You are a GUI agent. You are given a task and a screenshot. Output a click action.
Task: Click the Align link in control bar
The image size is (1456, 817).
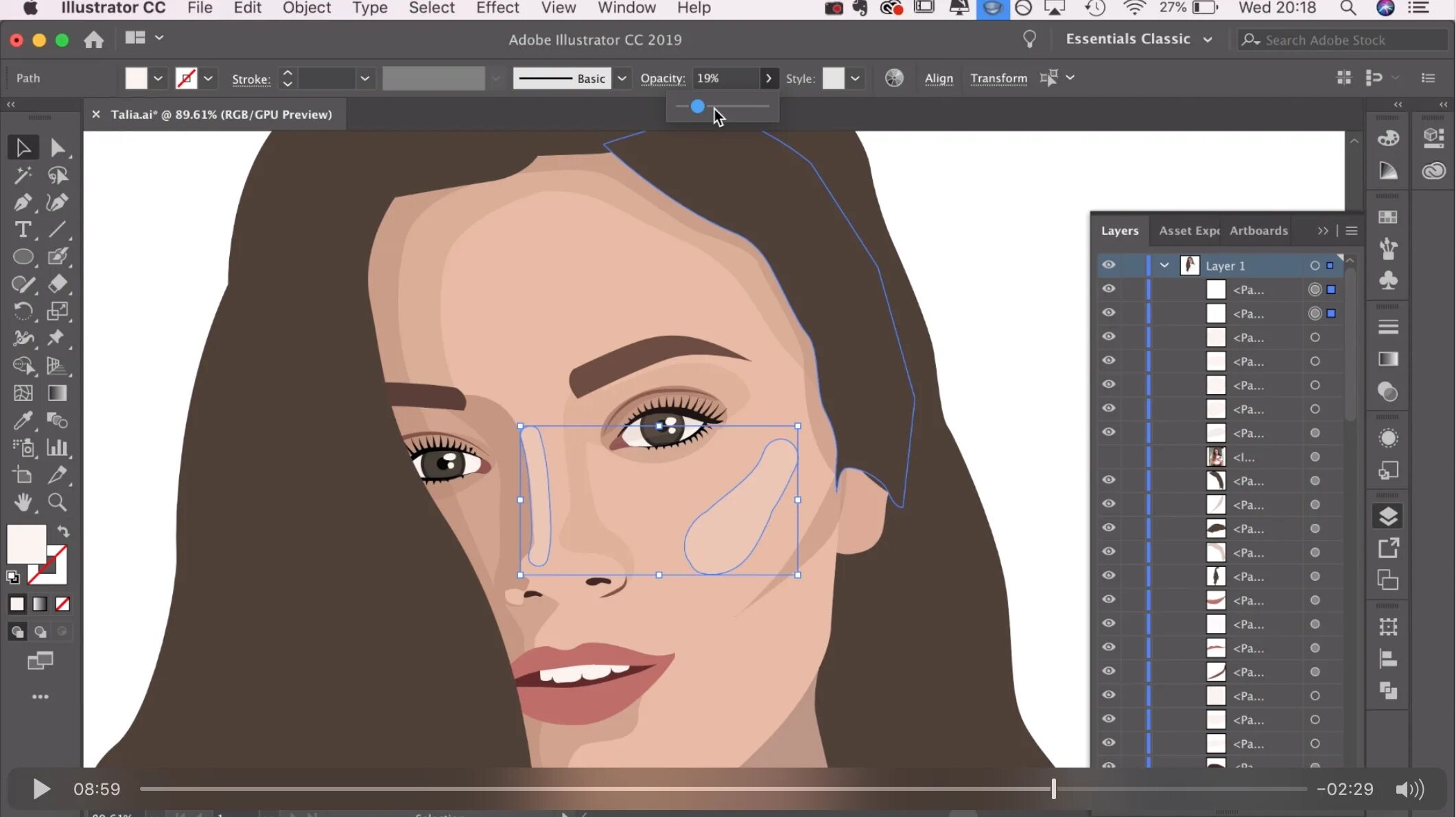coord(938,78)
